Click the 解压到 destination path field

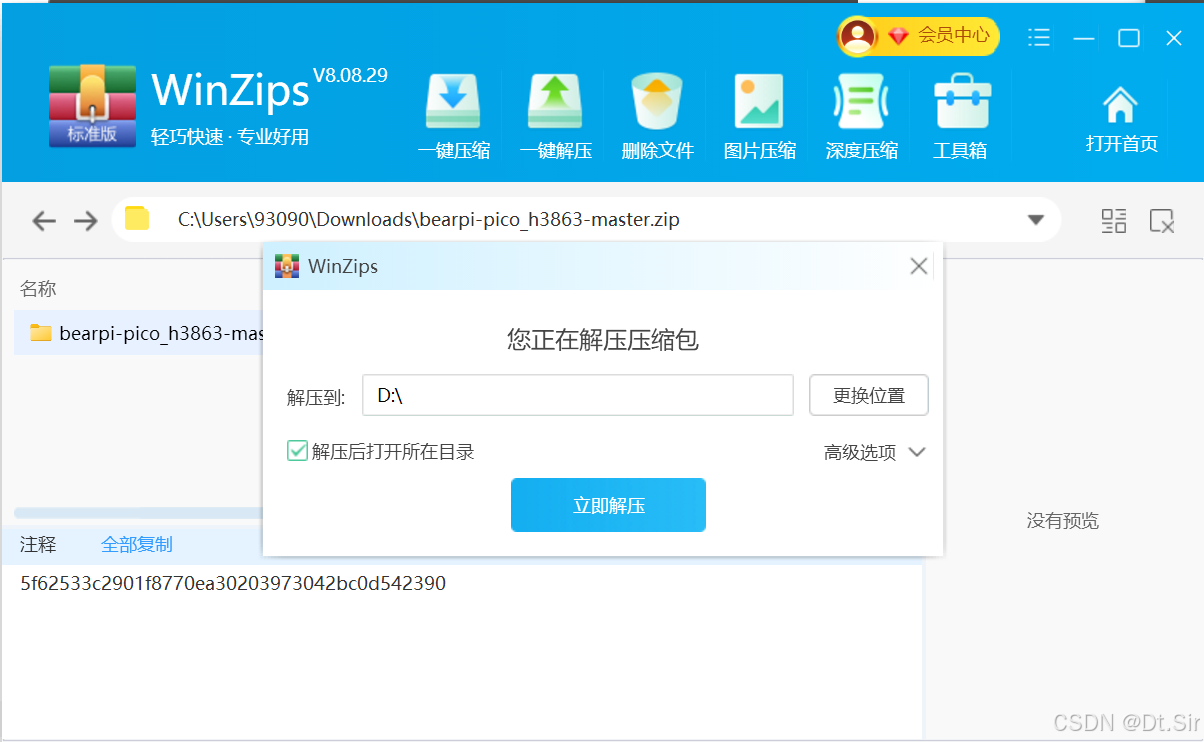coord(578,395)
